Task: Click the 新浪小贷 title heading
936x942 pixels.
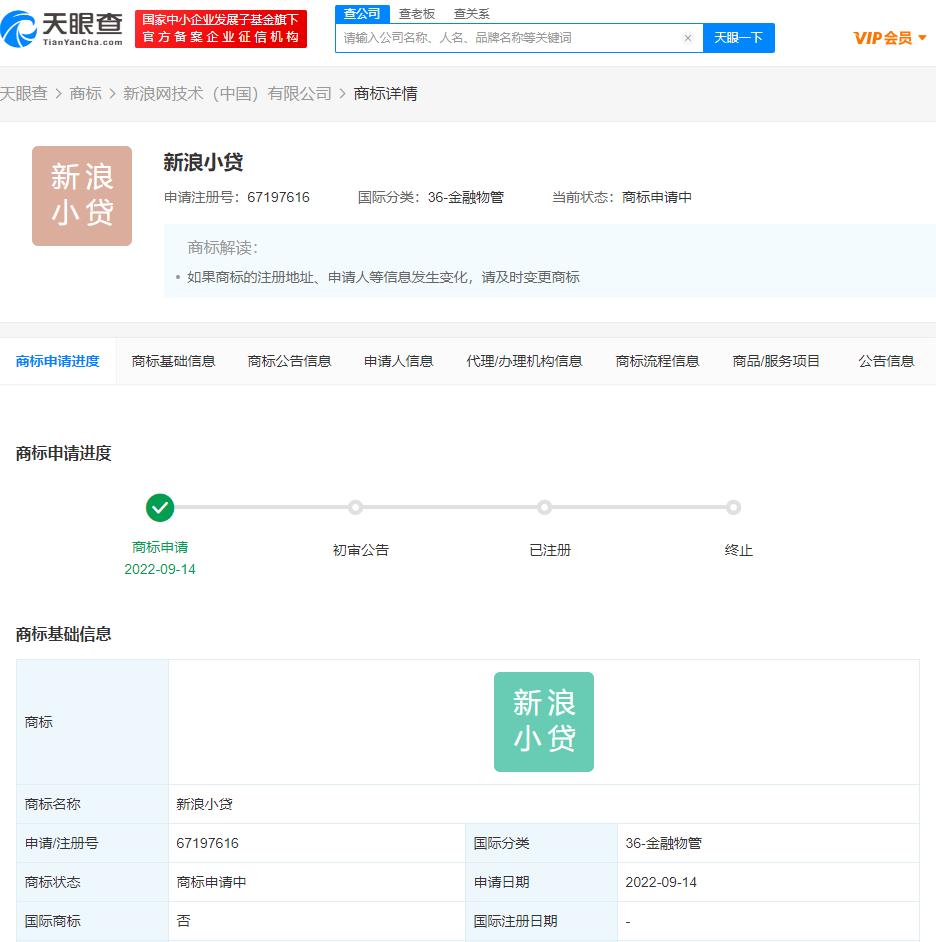Action: [x=203, y=162]
